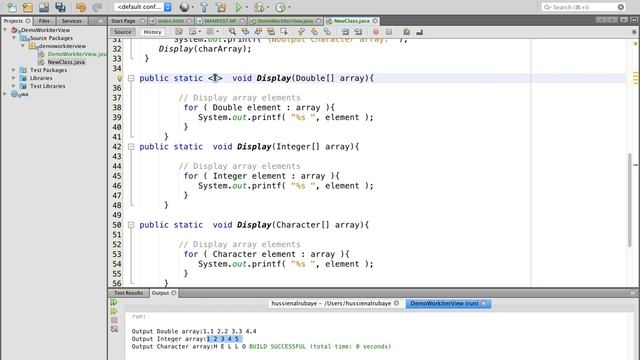Close the Output tab
This screenshot has width=640, height=360.
pos(174,293)
